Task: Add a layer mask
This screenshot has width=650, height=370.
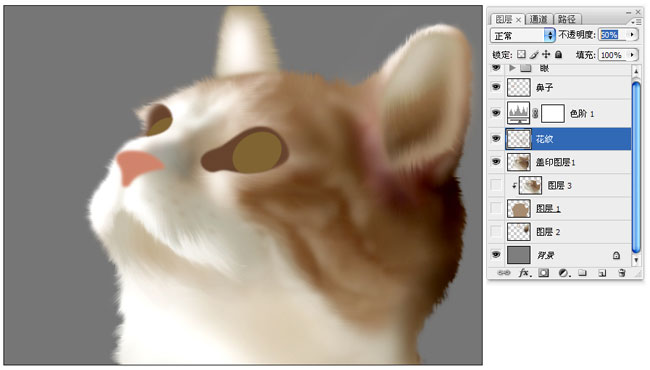Action: (x=543, y=273)
